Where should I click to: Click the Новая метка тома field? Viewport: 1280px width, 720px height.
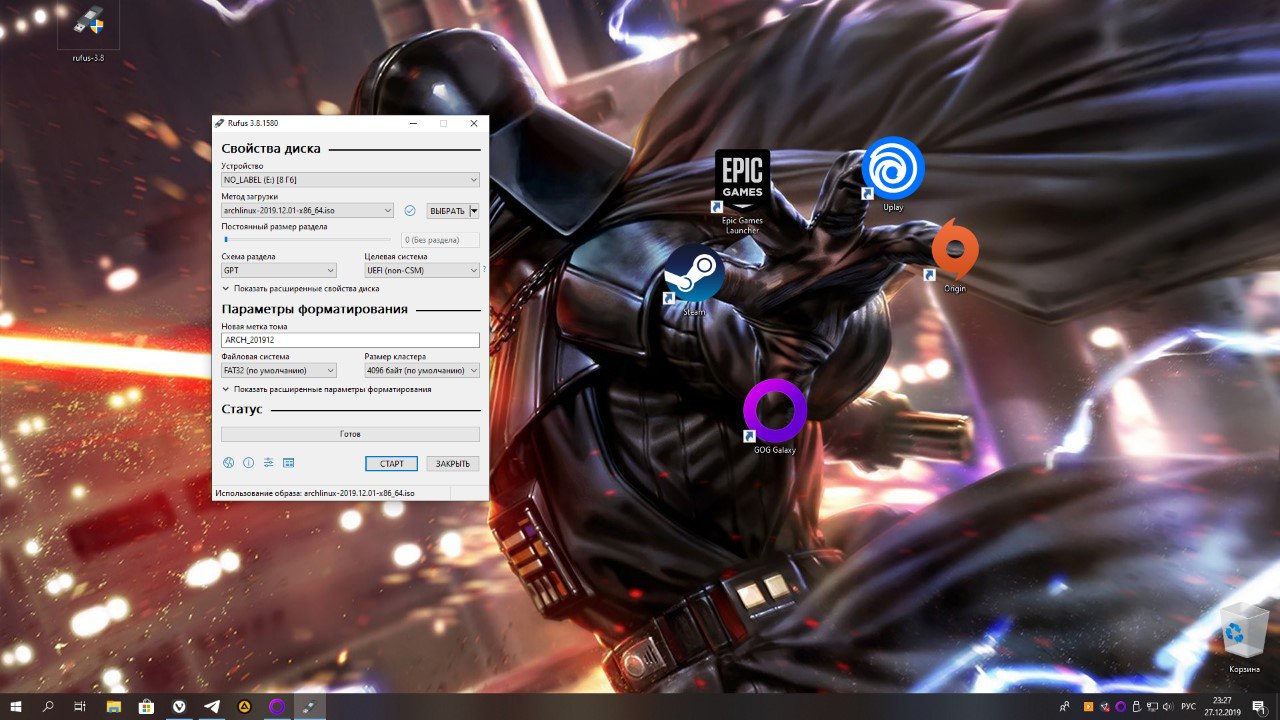[350, 340]
